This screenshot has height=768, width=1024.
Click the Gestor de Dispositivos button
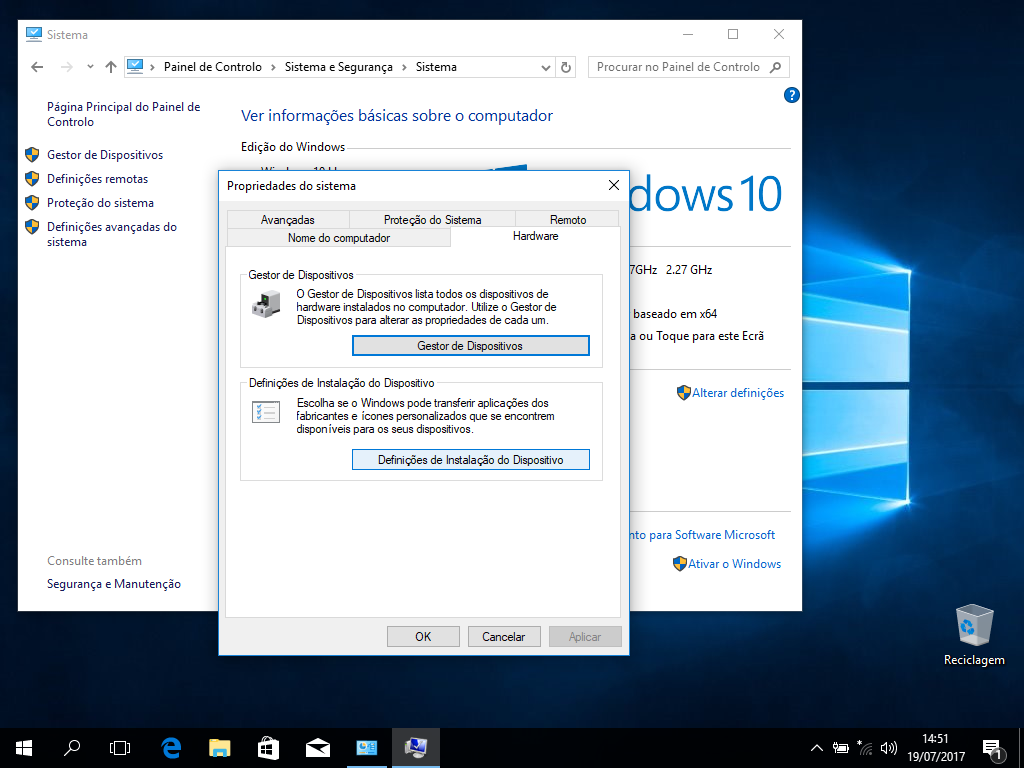tap(470, 346)
